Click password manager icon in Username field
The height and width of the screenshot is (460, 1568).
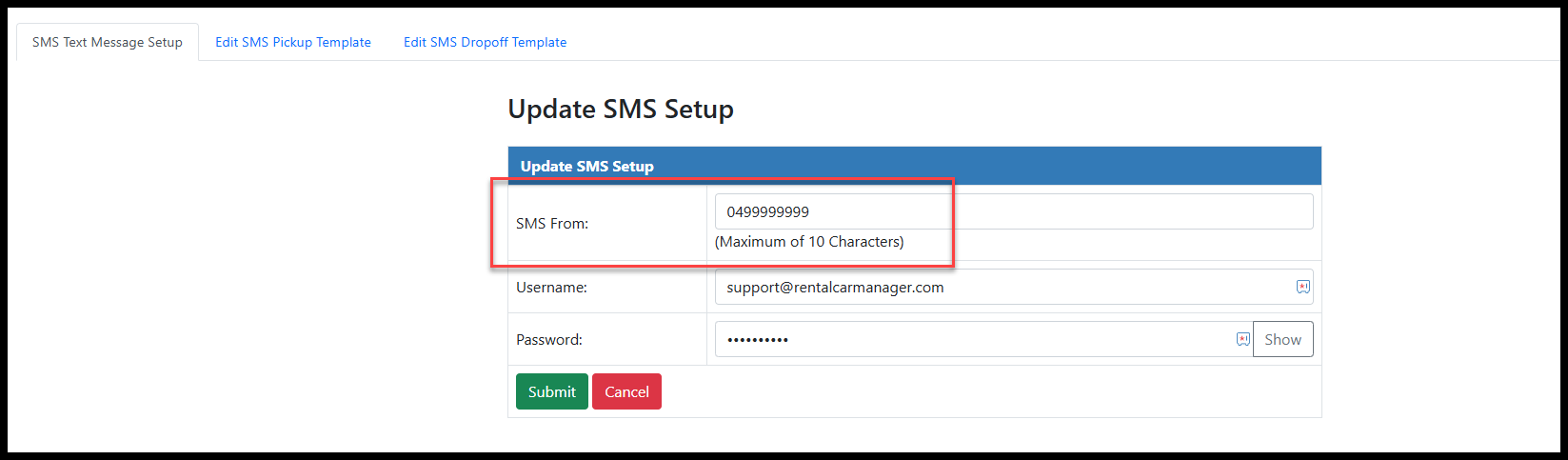tap(1302, 287)
